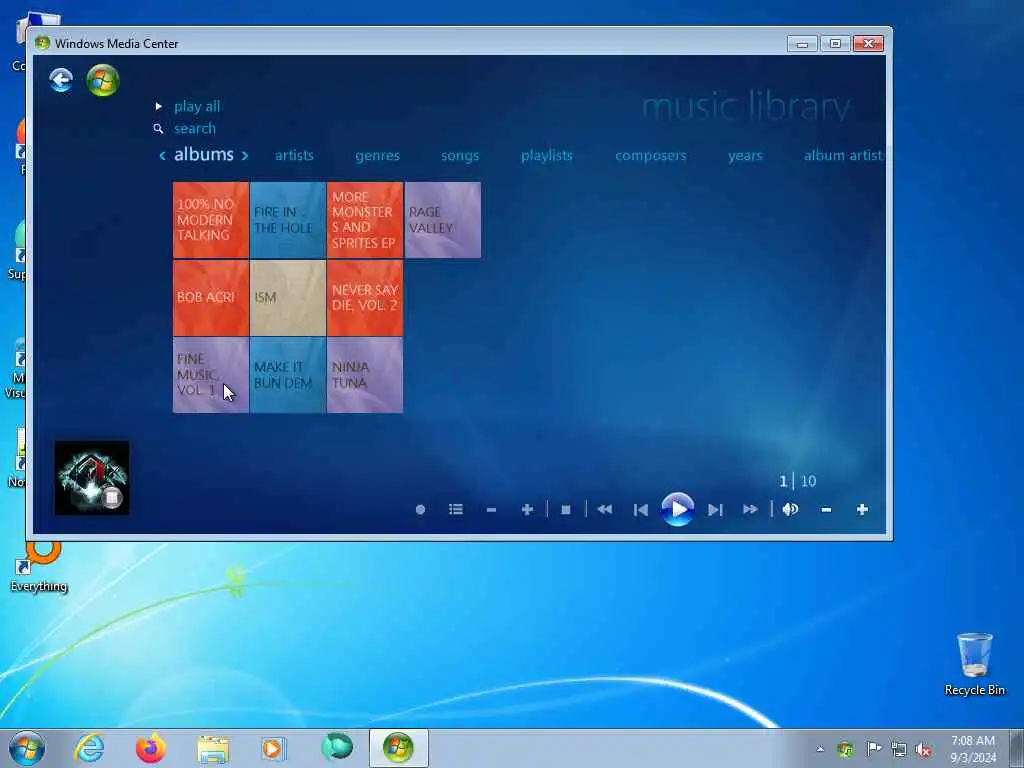Channel up with the plus beside stop button

(528, 509)
